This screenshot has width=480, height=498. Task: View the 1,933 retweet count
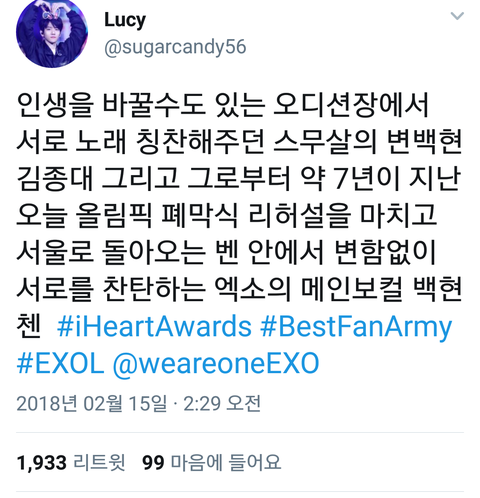[42, 463]
